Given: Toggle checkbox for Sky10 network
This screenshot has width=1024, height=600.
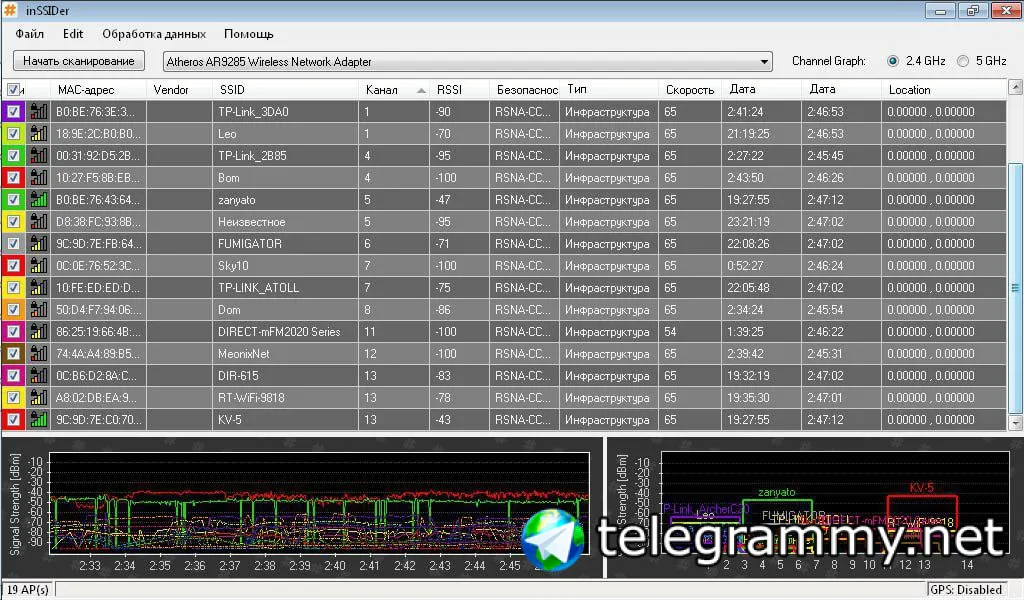Looking at the screenshot, I should point(13,266).
